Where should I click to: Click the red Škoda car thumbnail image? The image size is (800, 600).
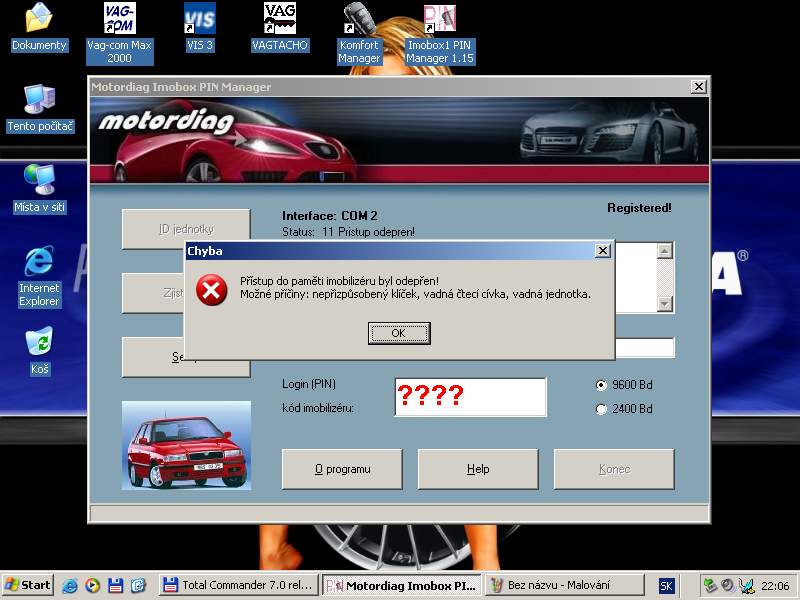(x=186, y=445)
